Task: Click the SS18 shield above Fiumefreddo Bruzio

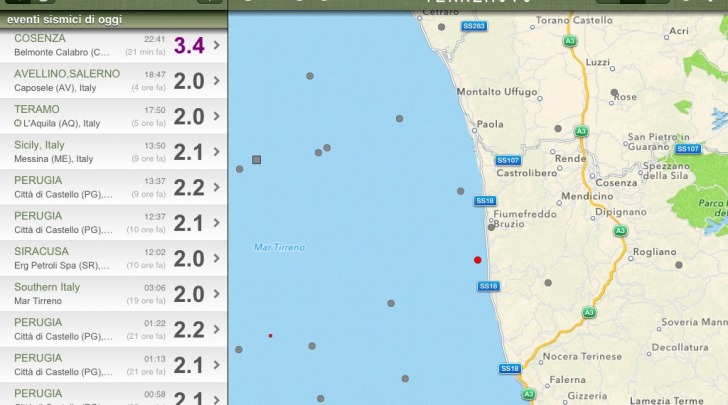Action: pos(485,201)
